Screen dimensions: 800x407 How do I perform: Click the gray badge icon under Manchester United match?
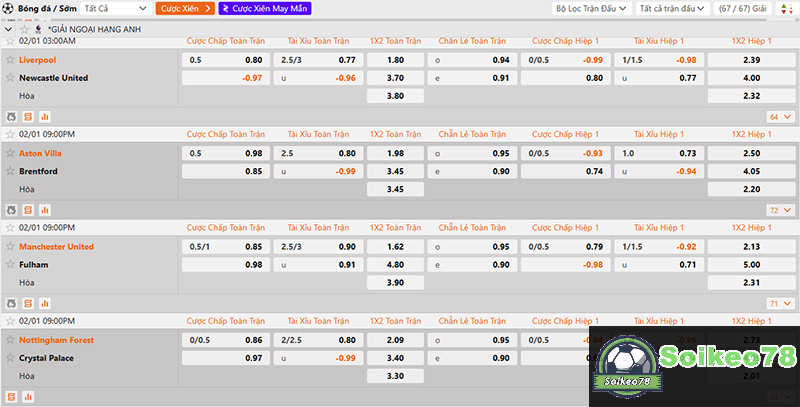(11, 303)
